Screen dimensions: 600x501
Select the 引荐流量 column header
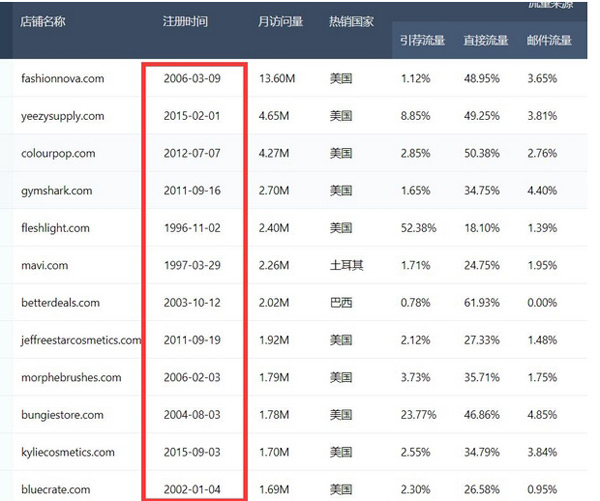pyautogui.click(x=422, y=40)
